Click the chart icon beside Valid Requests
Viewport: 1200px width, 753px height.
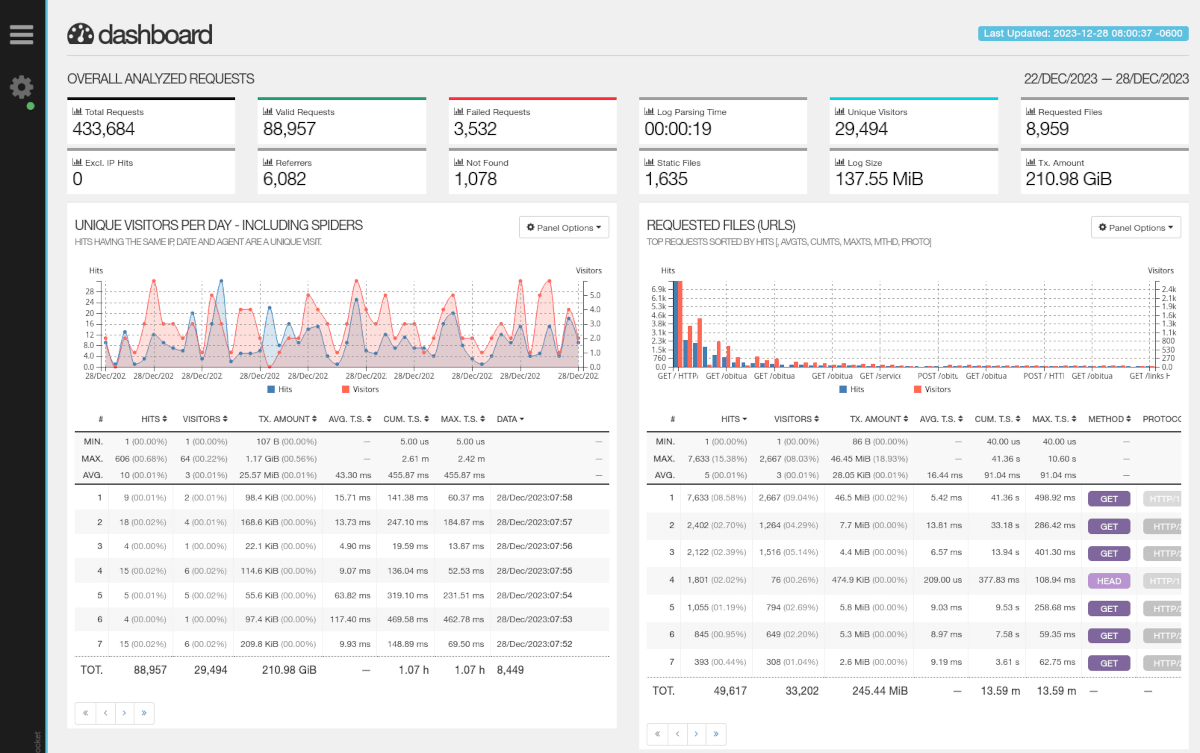268,112
